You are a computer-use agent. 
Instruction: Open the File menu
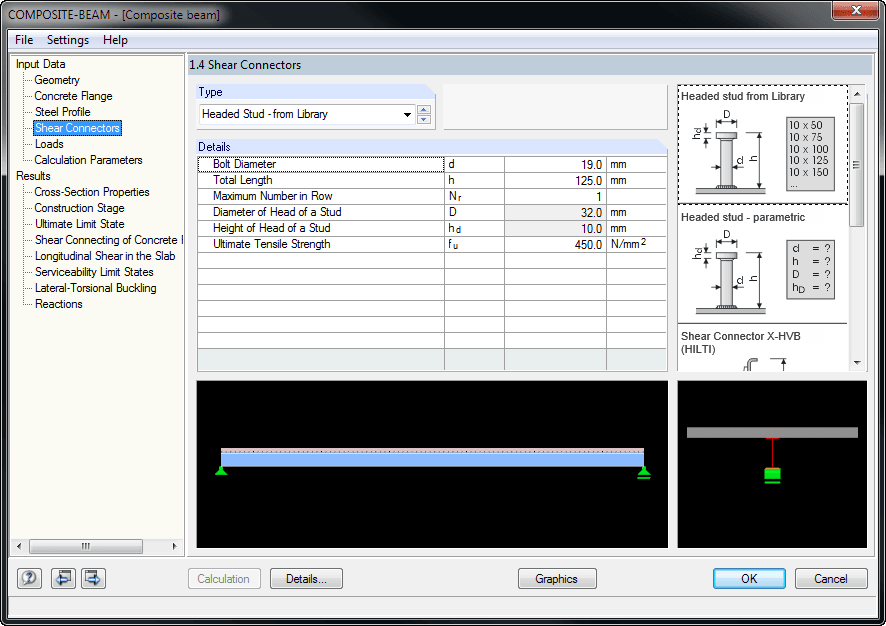(24, 40)
